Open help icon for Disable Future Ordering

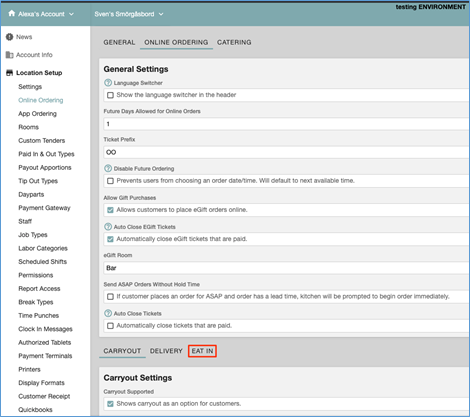tap(108, 168)
